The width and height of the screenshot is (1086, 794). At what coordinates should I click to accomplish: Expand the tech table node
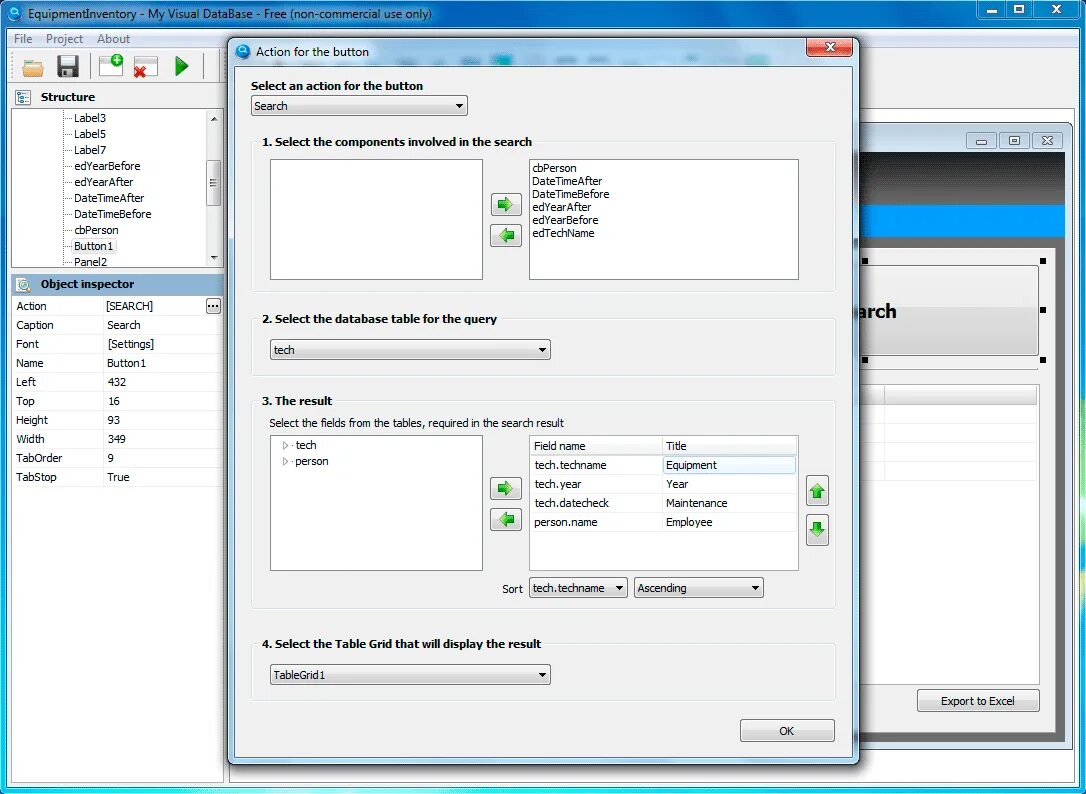(x=285, y=445)
